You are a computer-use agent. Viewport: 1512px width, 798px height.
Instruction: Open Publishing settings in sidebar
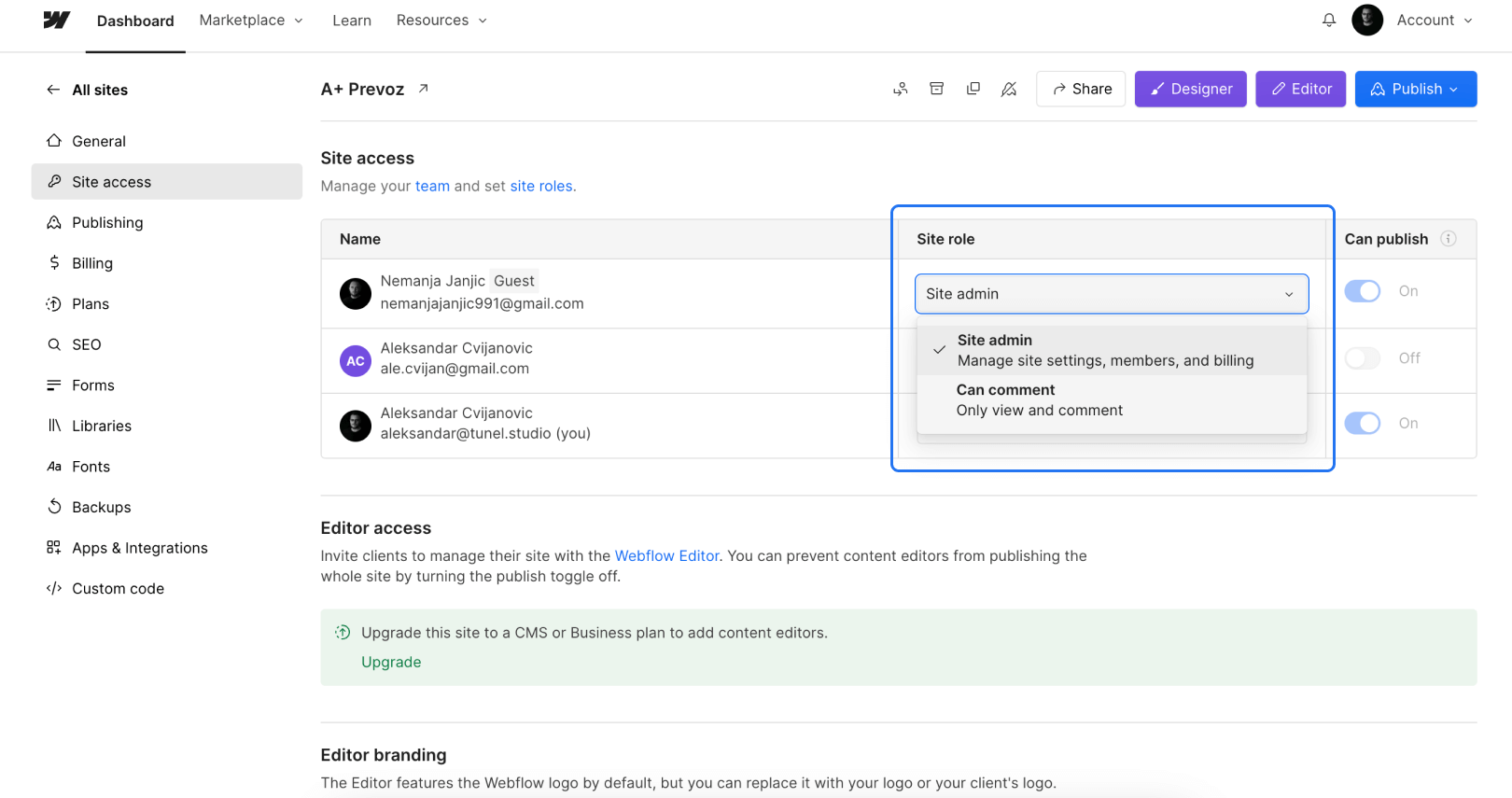point(167,222)
